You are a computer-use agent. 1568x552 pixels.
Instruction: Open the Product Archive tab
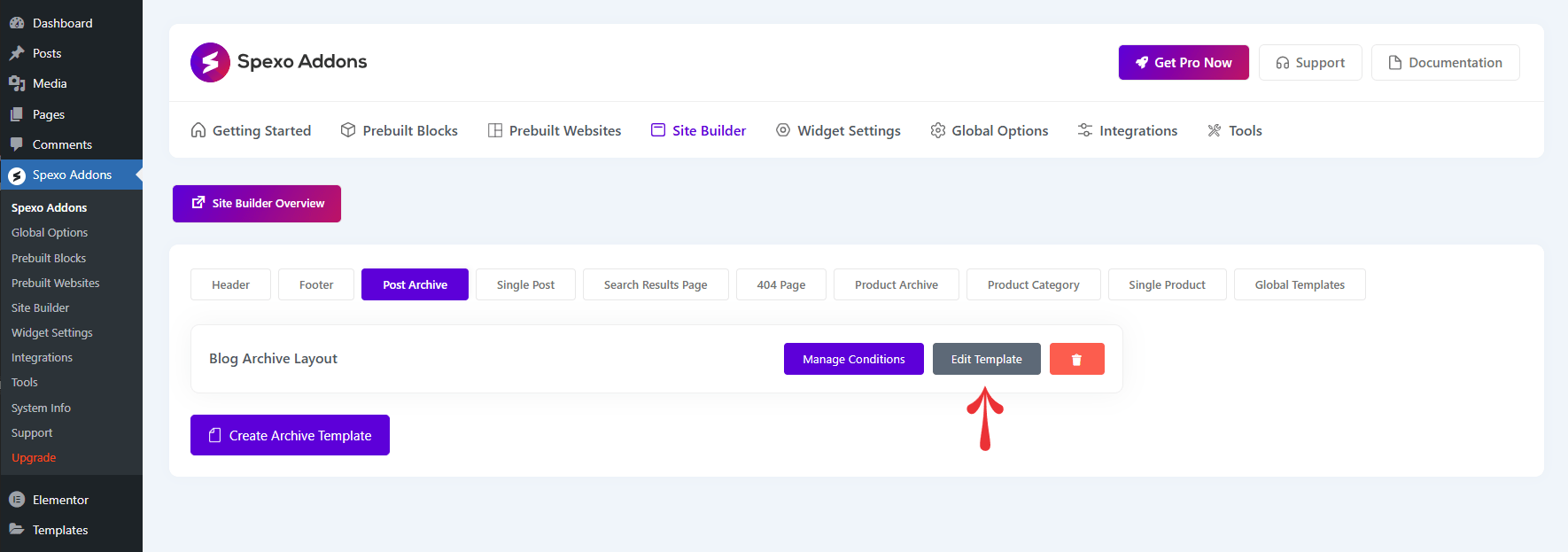tap(897, 284)
